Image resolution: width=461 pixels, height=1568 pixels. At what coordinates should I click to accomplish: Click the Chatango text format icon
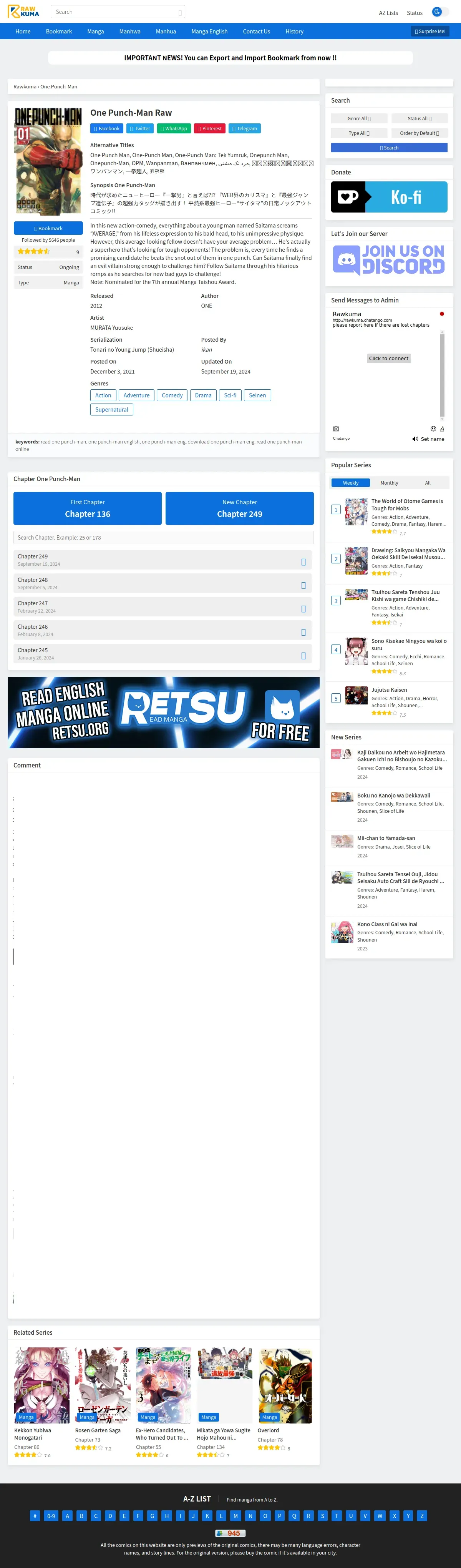(441, 429)
